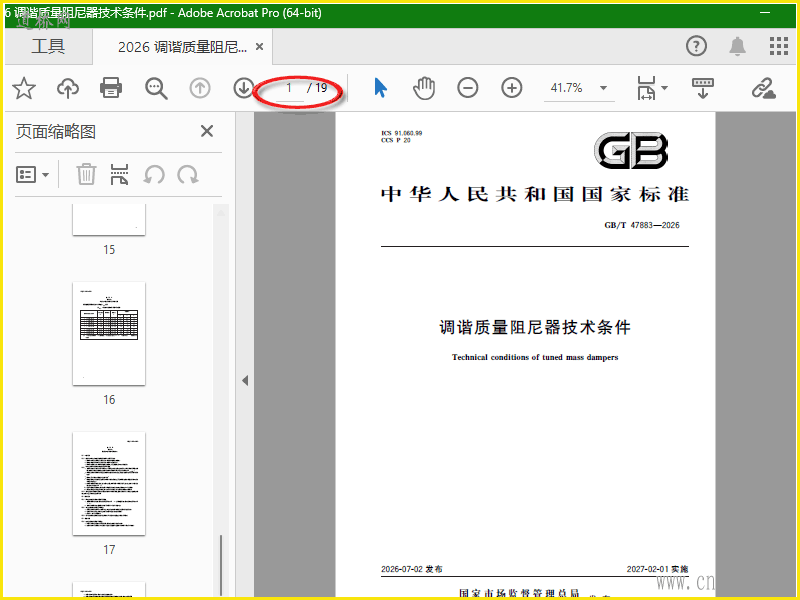The image size is (800, 600).
Task: Delete selected pages with trash icon
Action: coord(86,174)
